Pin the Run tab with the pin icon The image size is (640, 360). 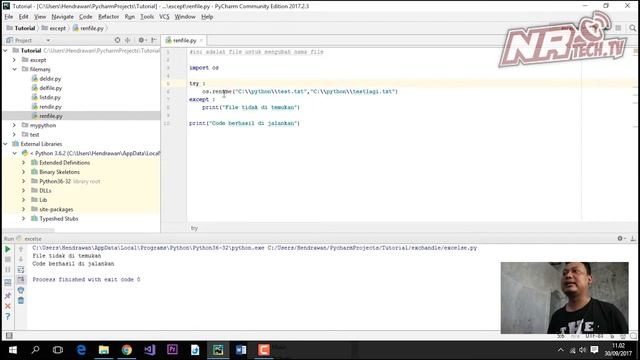tap(8, 295)
